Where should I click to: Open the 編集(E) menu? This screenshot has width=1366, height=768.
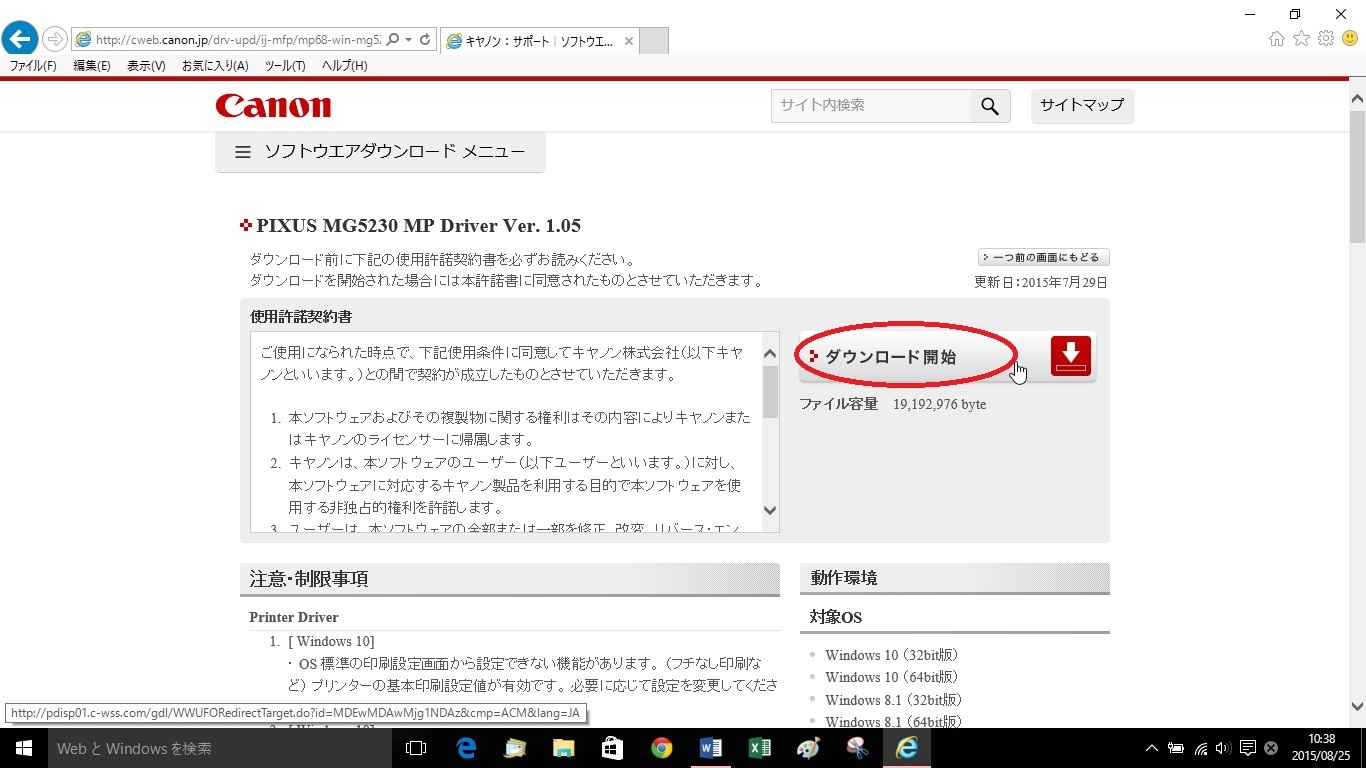tap(92, 66)
